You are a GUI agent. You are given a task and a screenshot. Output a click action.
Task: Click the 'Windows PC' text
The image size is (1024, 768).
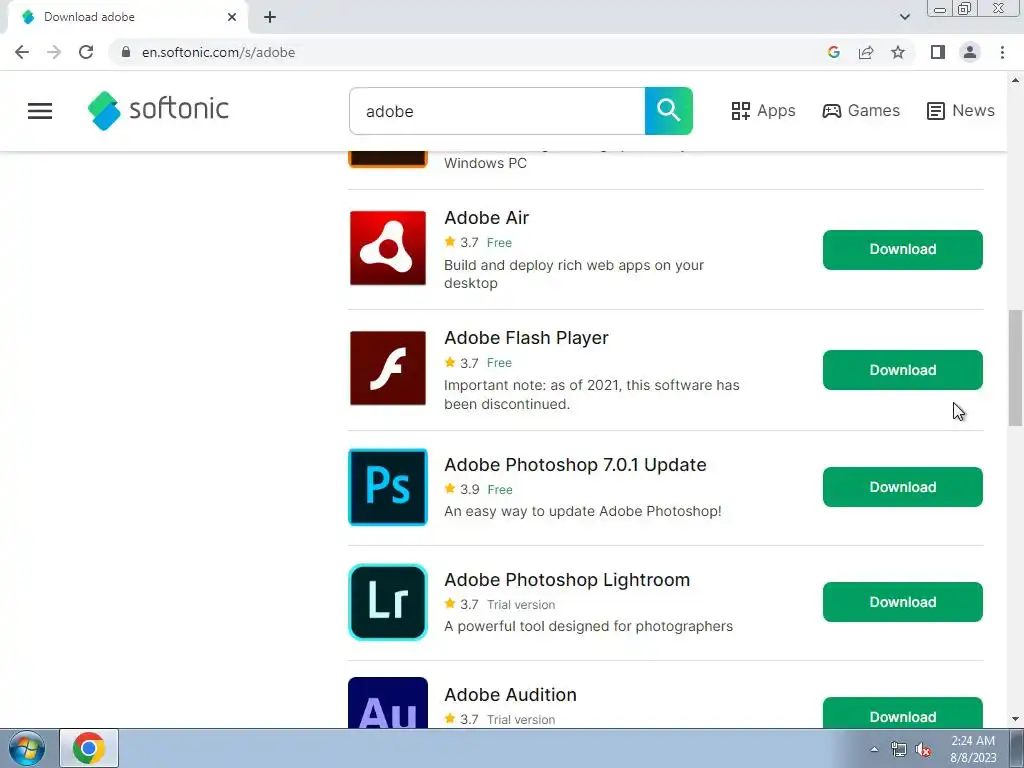[485, 163]
